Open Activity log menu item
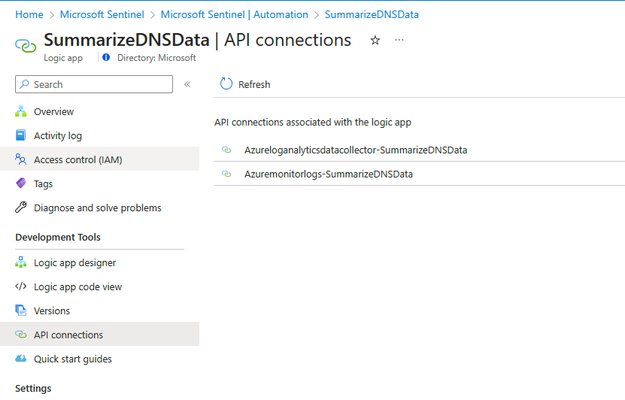The width and height of the screenshot is (625, 400). (x=100, y=136)
